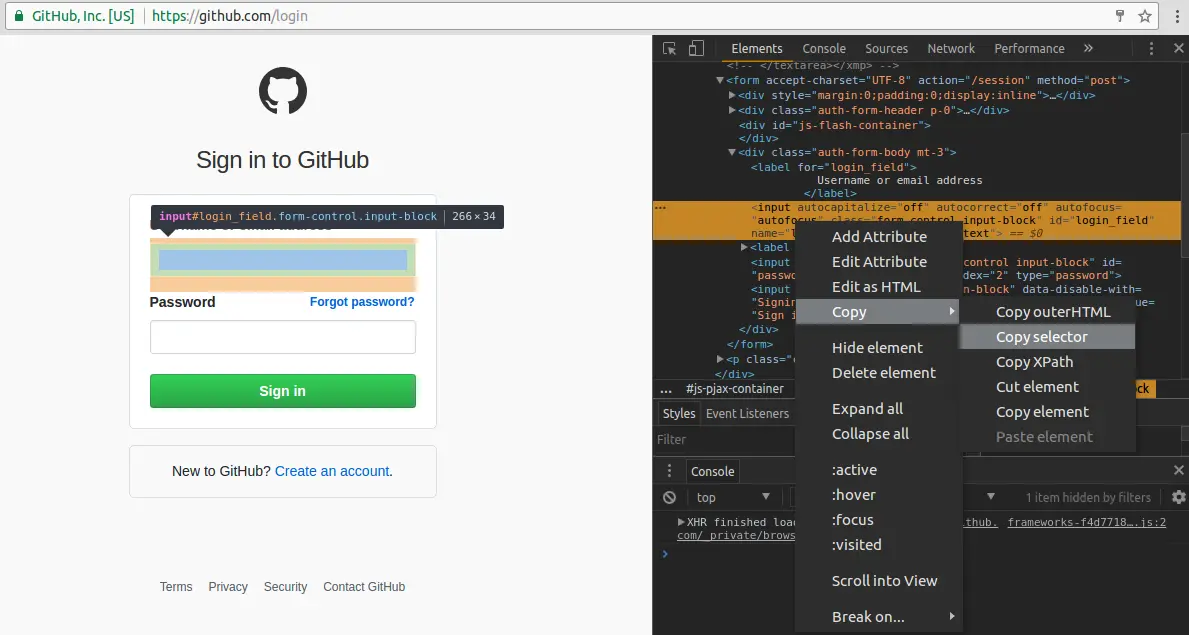This screenshot has width=1189, height=635.
Task: Switch to the Network tab
Action: point(951,48)
